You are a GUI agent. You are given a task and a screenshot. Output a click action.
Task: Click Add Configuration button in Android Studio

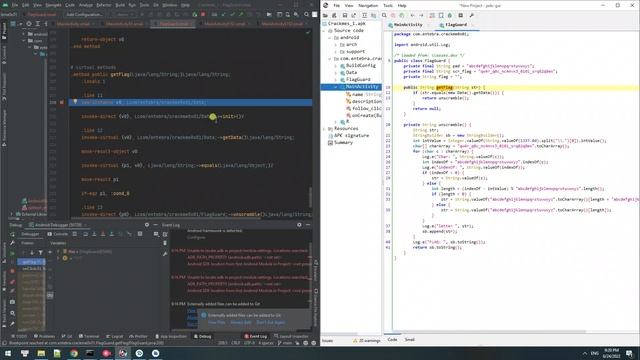coord(84,14)
